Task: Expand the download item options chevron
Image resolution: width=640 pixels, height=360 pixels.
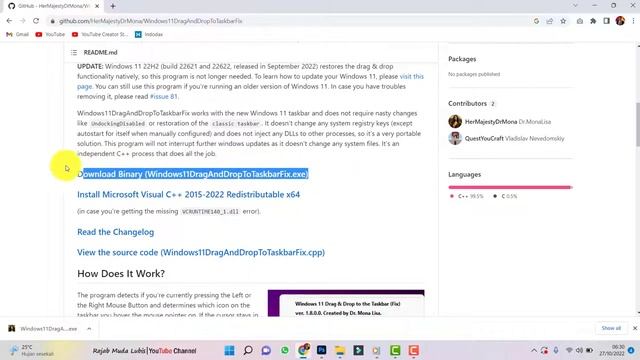Action: pyautogui.click(x=89, y=329)
